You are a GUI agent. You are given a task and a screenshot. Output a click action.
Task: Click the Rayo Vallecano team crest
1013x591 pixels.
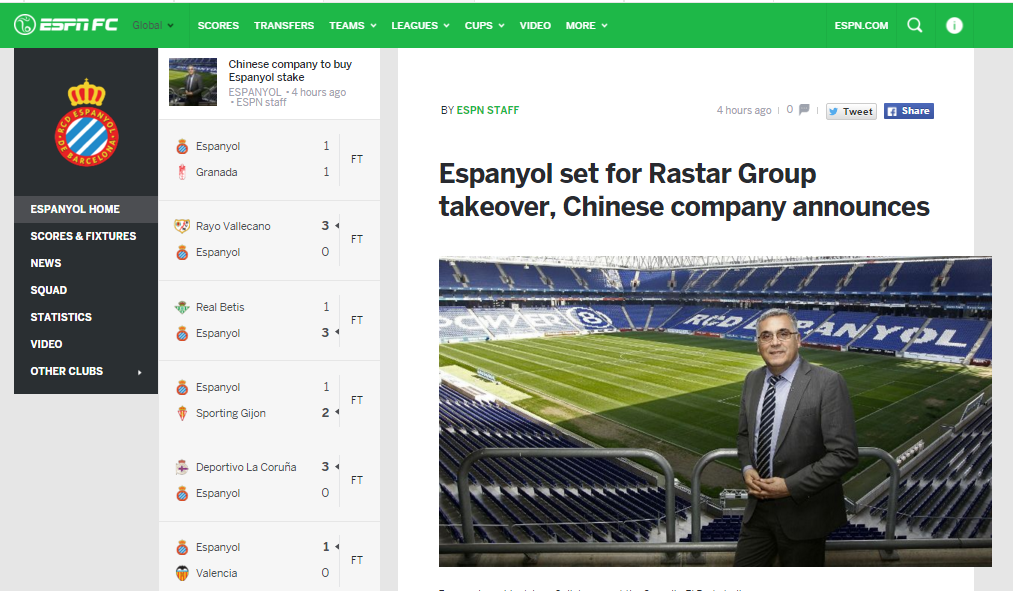[182, 226]
